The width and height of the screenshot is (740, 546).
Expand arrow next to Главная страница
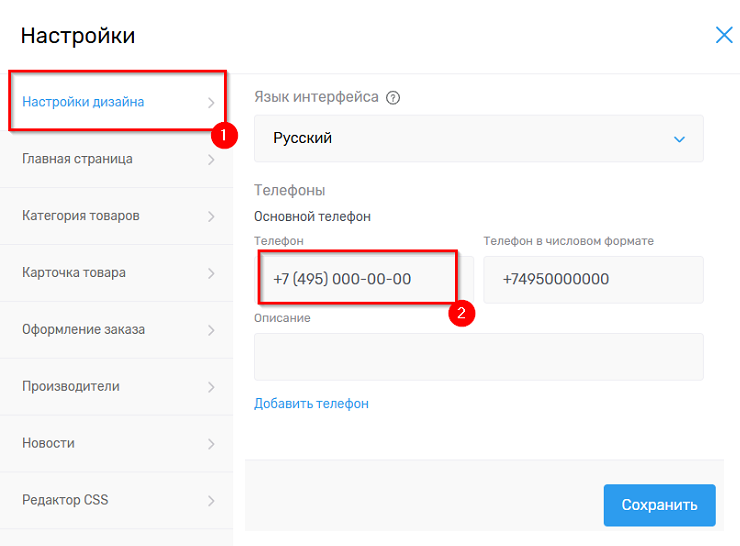pos(211,159)
